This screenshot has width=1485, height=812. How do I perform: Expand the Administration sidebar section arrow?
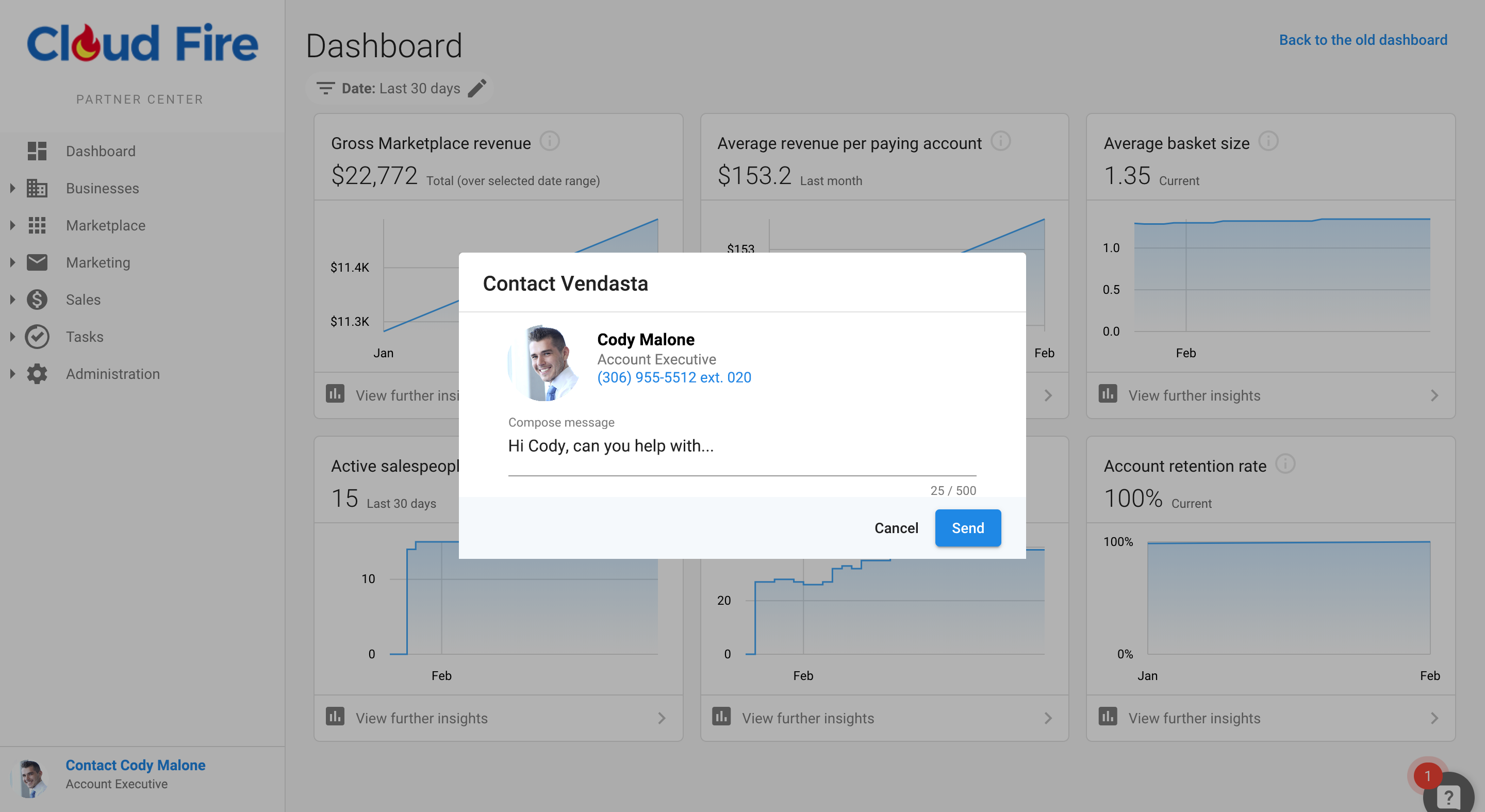click(x=11, y=374)
